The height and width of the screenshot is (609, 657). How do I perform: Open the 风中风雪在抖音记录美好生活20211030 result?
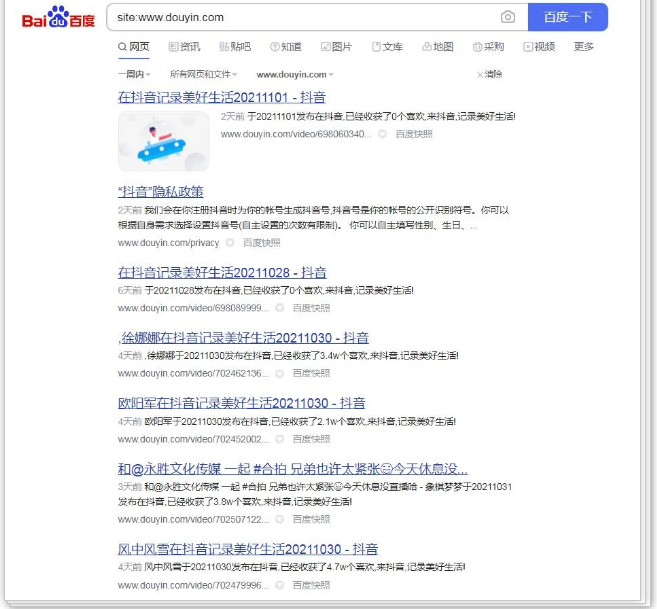point(248,549)
